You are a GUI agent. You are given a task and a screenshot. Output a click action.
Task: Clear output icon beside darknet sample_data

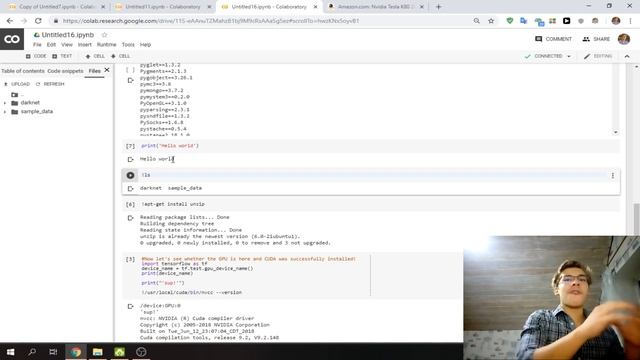pos(131,188)
